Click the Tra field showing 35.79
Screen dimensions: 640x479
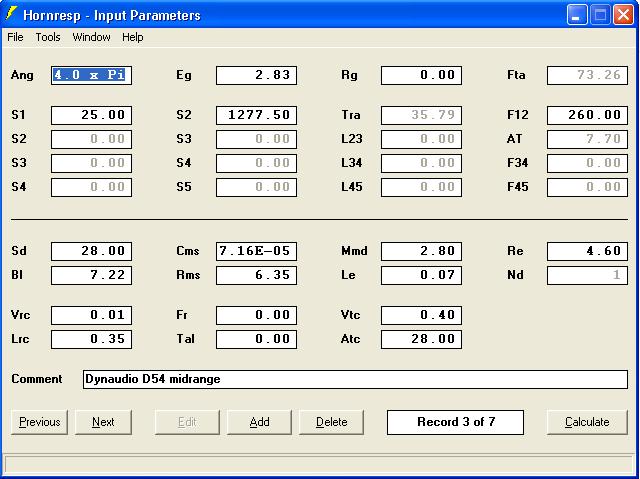[421, 115]
